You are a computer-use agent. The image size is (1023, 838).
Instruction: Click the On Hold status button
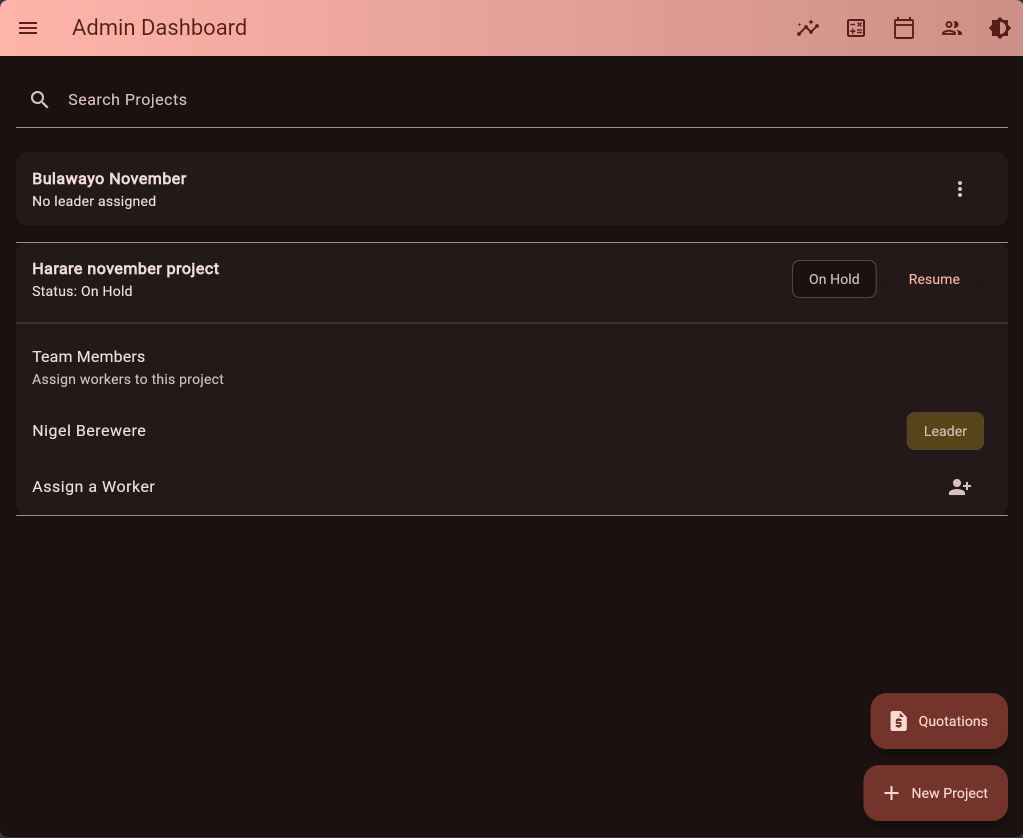pyautogui.click(x=834, y=280)
